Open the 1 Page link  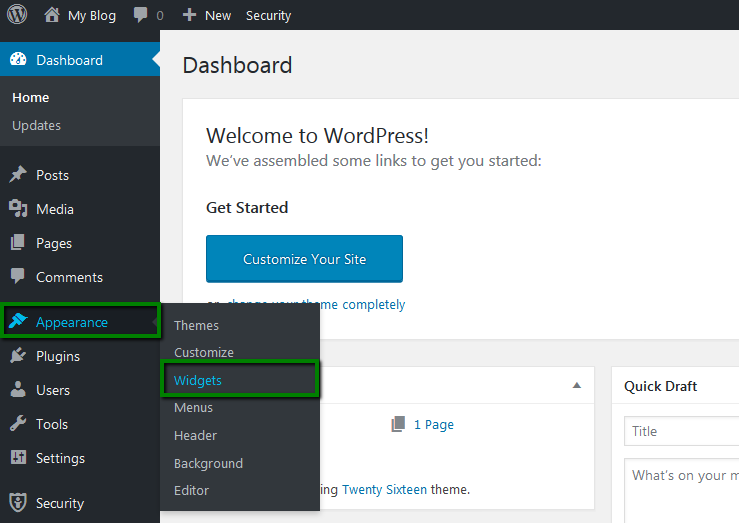point(434,425)
